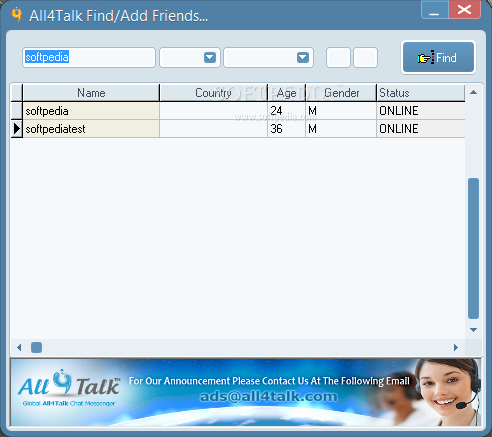Click the row selector of the softpedia row
Screen dimensions: 492x437
pyautogui.click(x=17, y=111)
